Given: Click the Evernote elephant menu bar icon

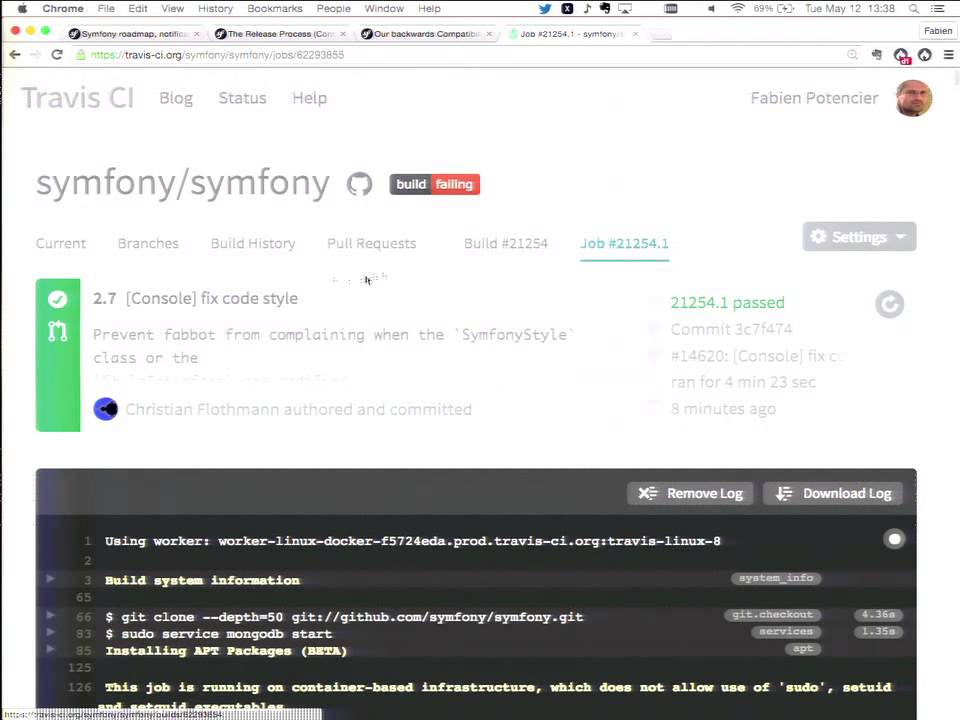Looking at the screenshot, I should click(x=605, y=9).
